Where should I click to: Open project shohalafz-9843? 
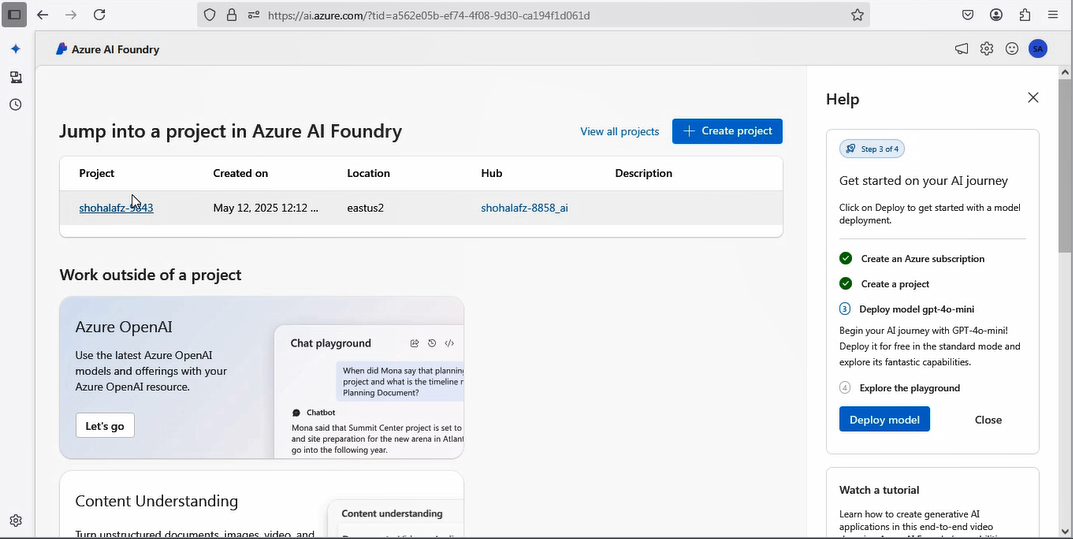pyautogui.click(x=116, y=207)
